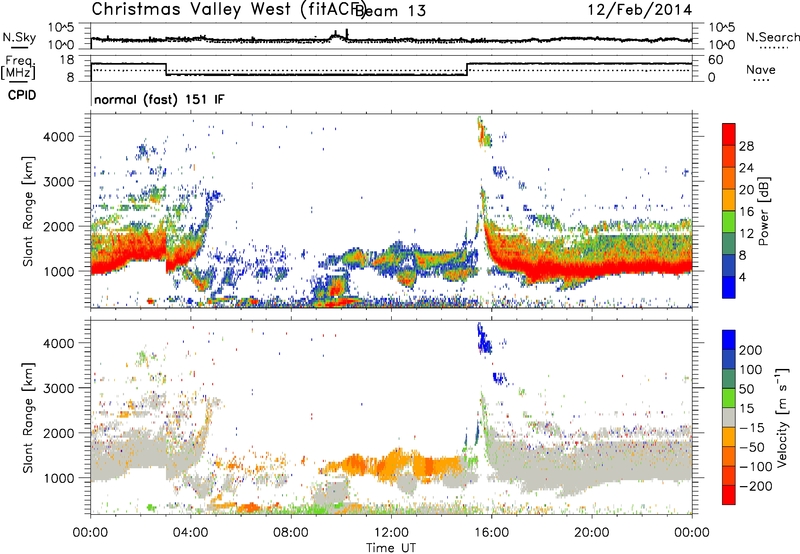Click the '200' Velocity colorbar tick value

coord(751,350)
